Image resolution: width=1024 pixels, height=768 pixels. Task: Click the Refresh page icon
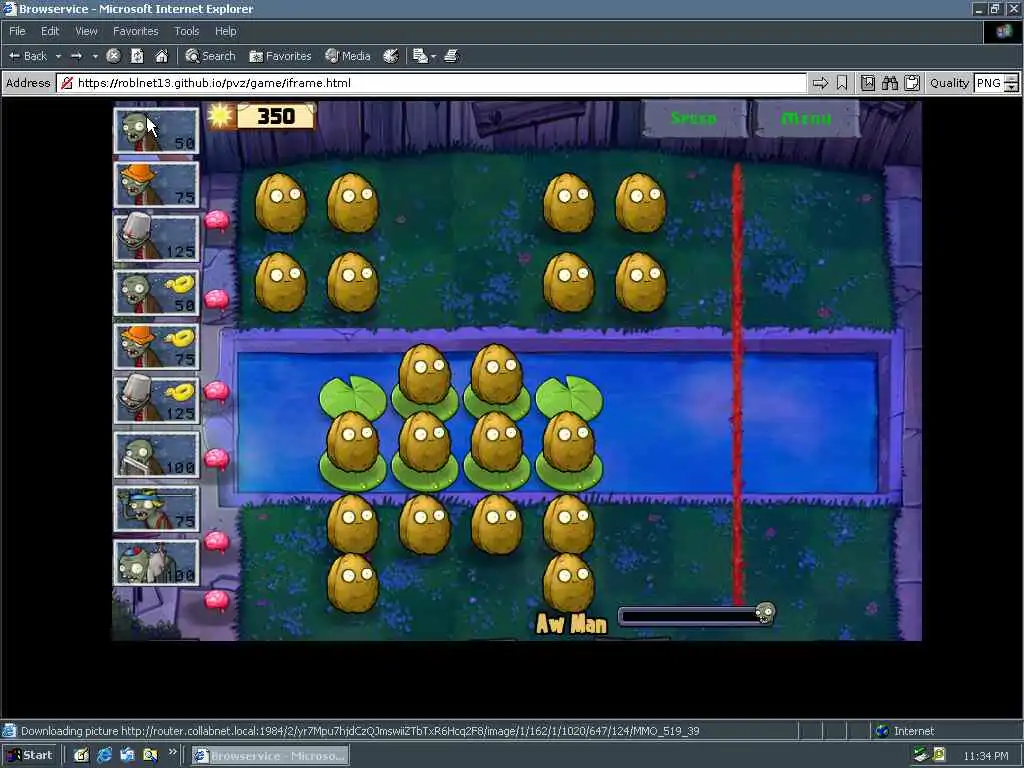[137, 56]
